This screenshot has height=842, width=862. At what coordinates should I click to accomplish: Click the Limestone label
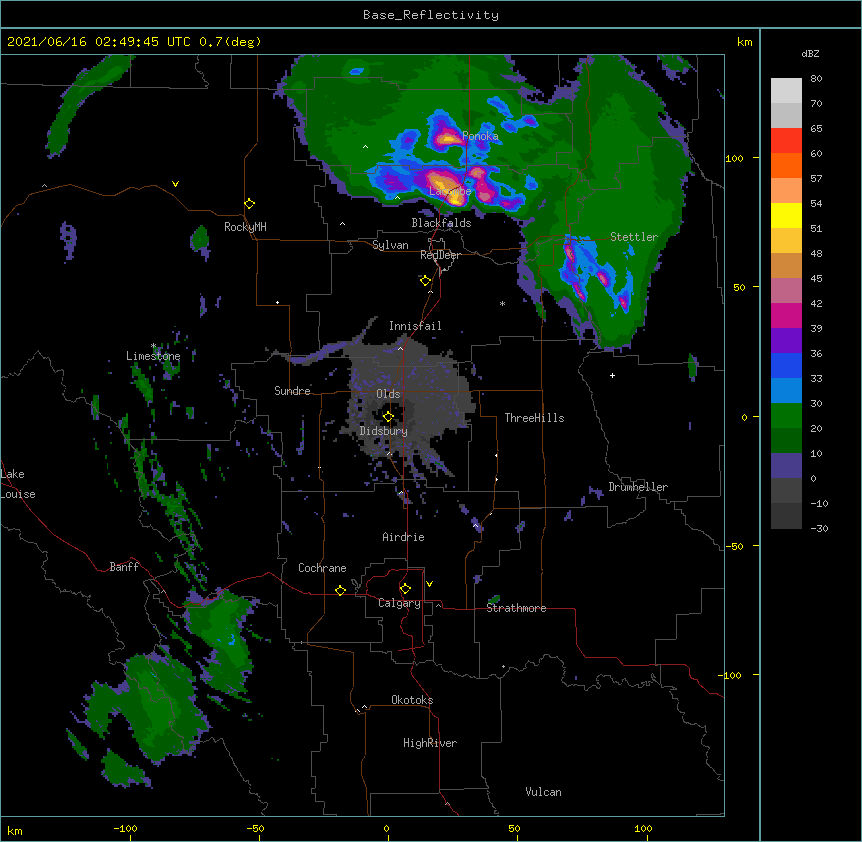(153, 356)
